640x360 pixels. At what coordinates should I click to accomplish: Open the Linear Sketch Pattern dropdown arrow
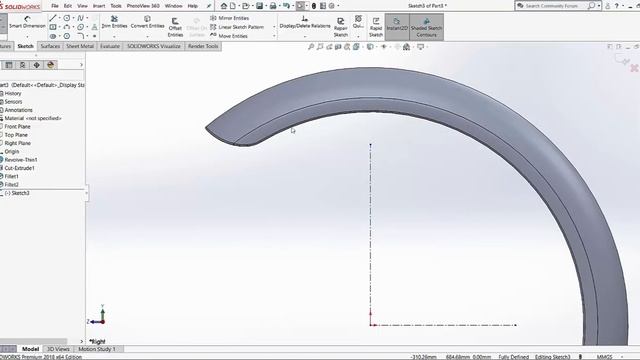[274, 27]
